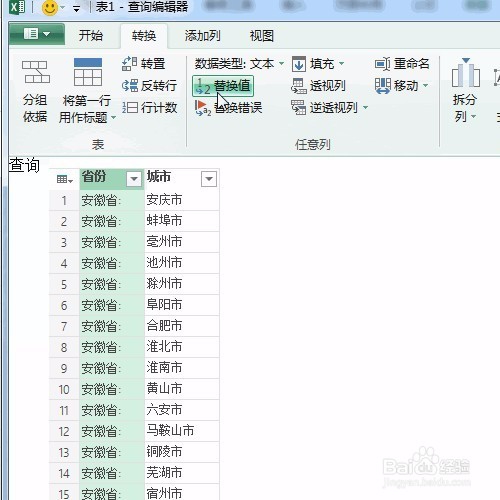Click the 安徽省: cell in row 10
This screenshot has height=500, width=500.
click(112, 389)
